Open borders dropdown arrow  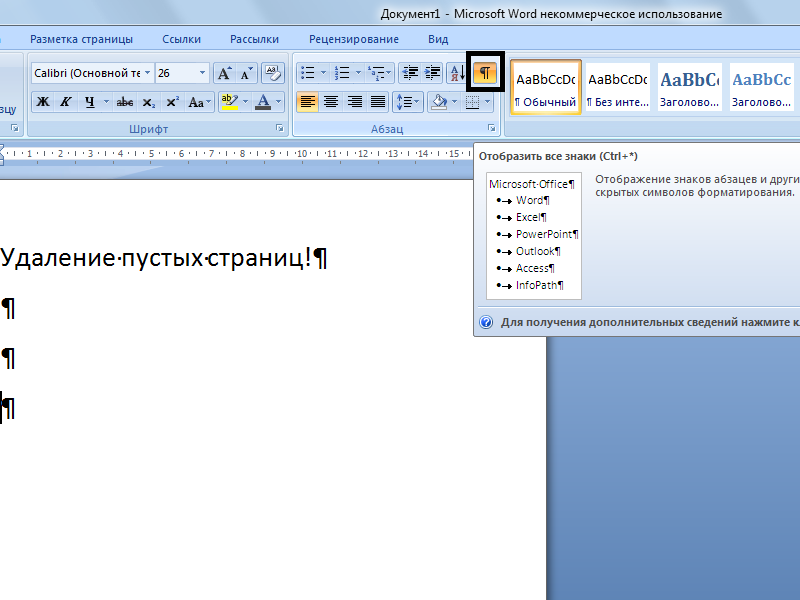click(x=488, y=102)
